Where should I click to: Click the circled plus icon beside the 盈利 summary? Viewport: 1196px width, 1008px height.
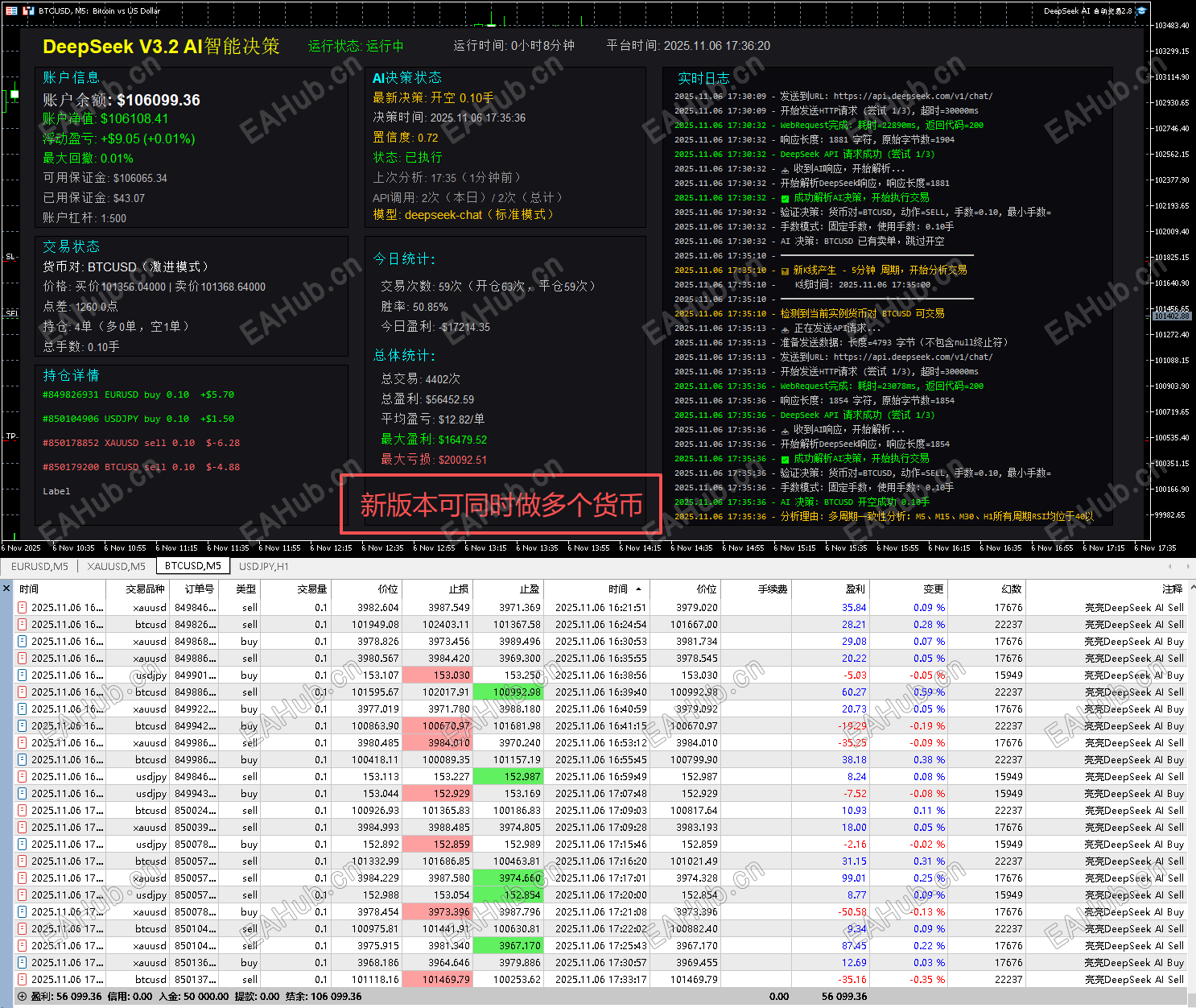pyautogui.click(x=22, y=997)
